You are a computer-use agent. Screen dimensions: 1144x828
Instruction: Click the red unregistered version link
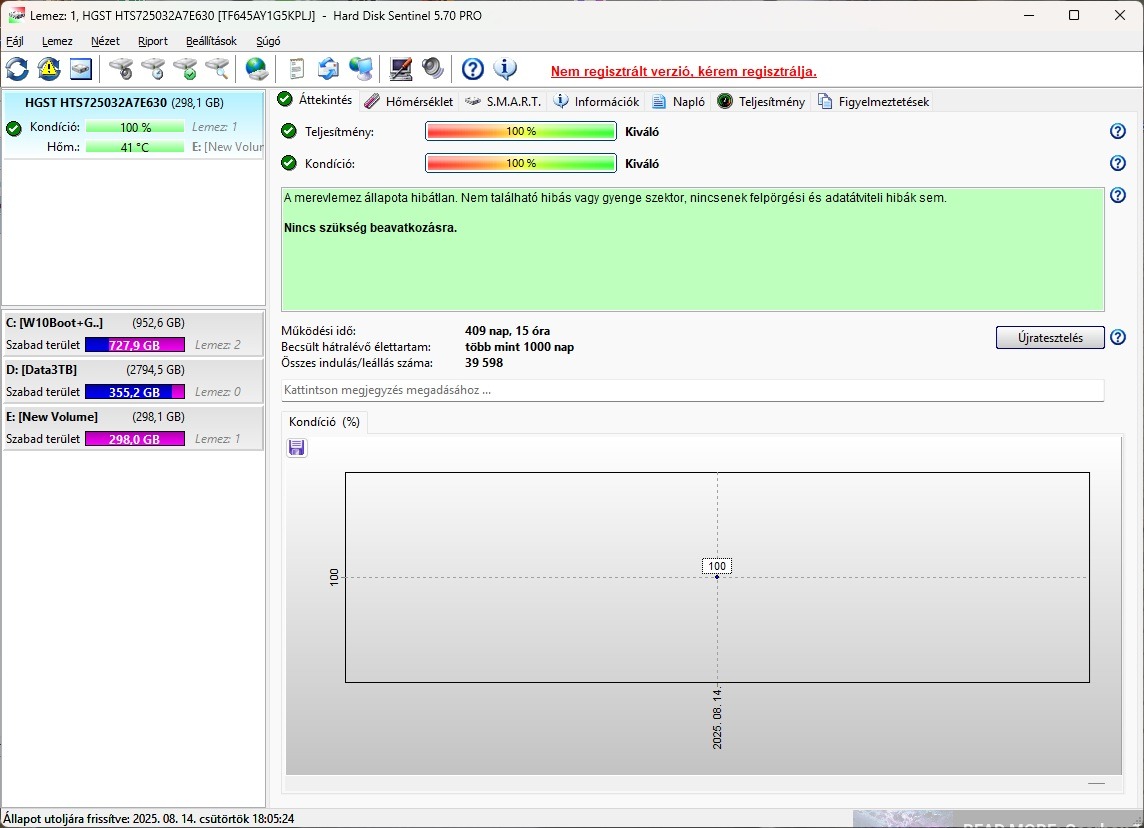coord(684,71)
